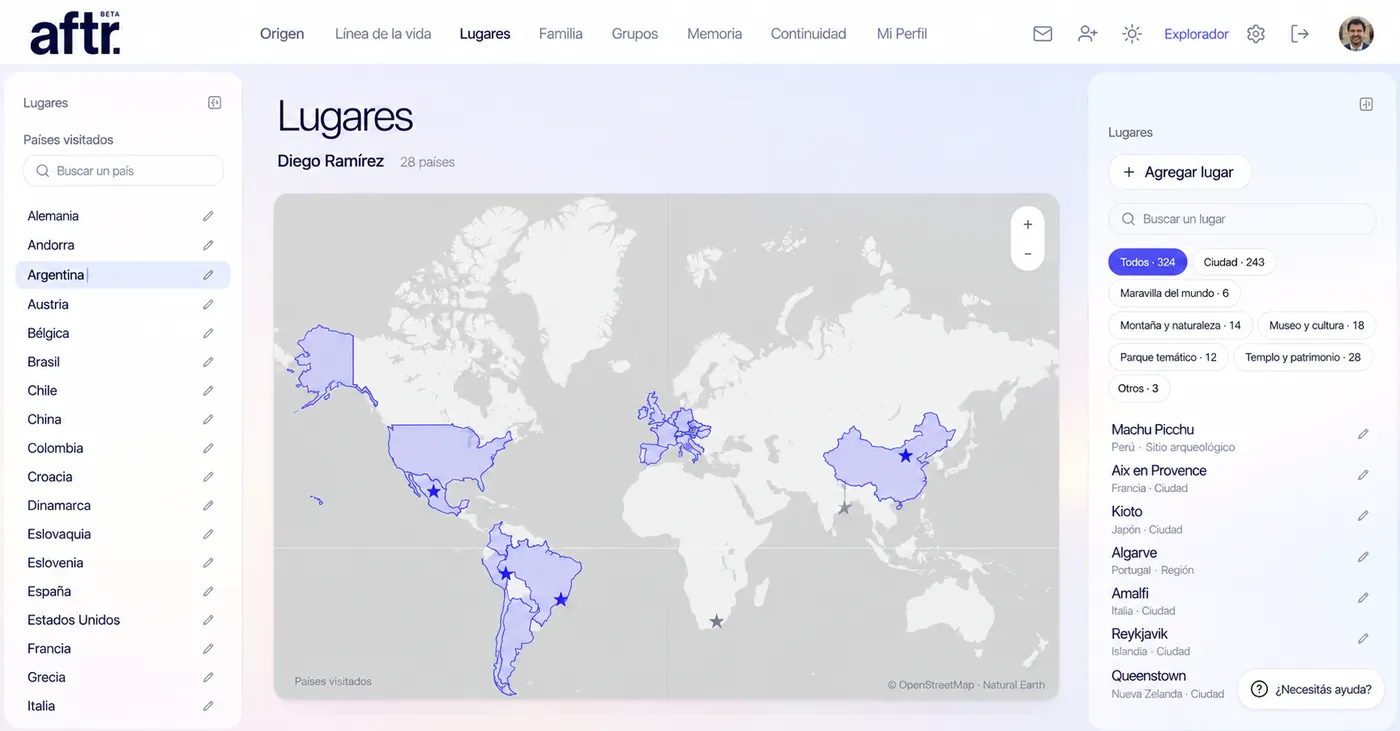Edit the Reykjavik place
The width and height of the screenshot is (1400, 731).
point(1363,638)
